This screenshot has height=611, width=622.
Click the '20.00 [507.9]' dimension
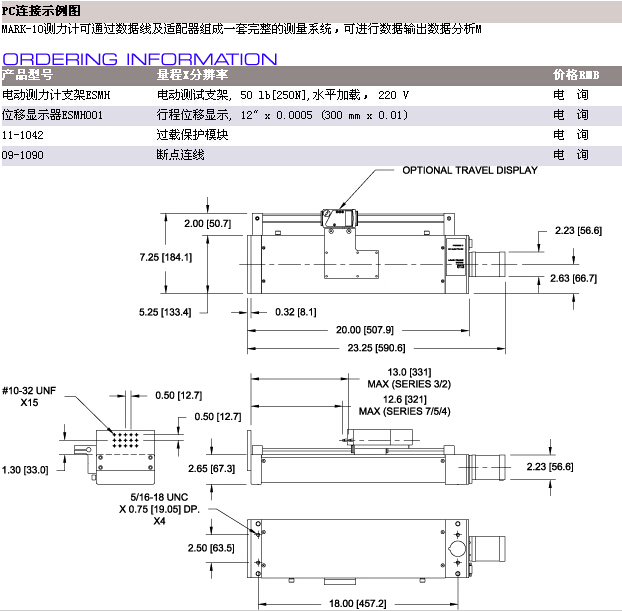coord(365,330)
